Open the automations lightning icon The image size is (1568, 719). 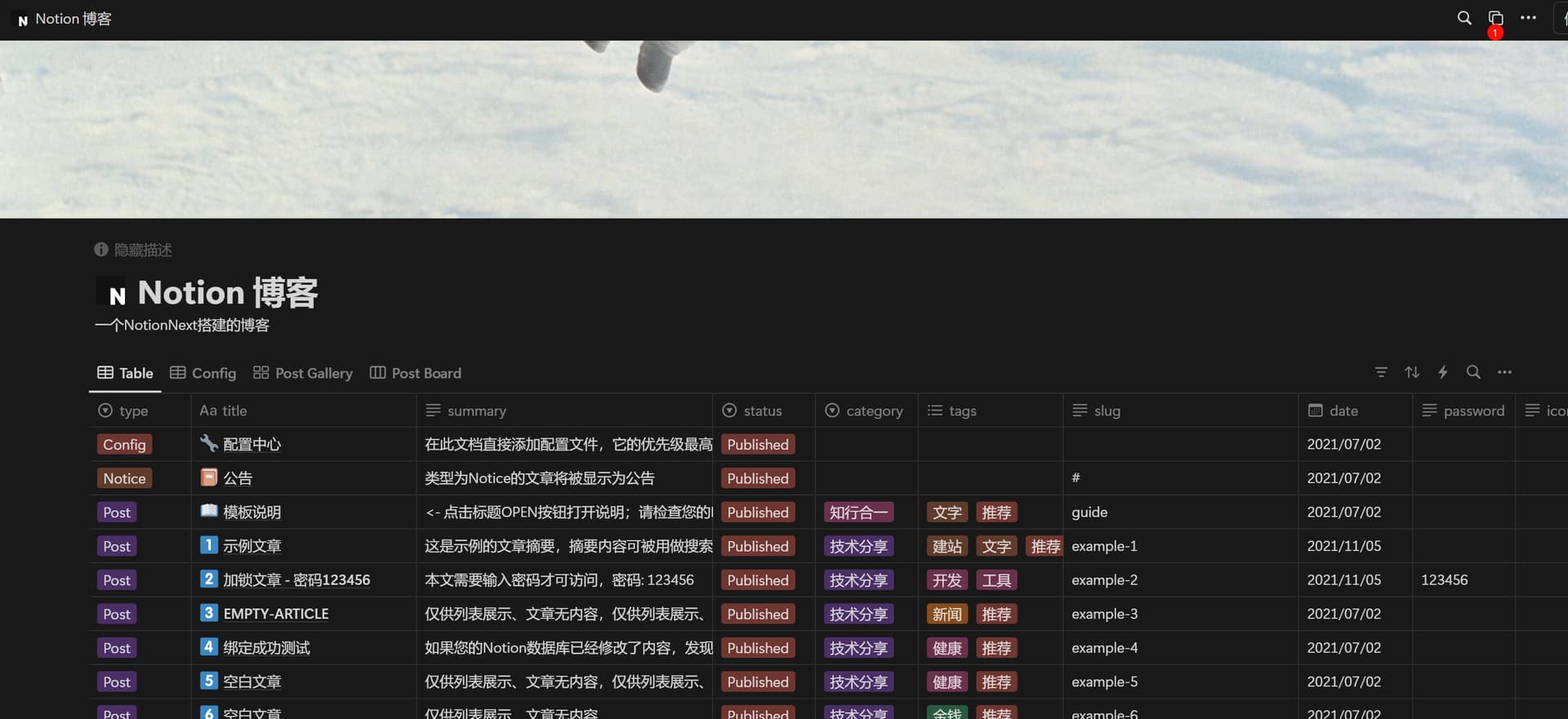tap(1443, 372)
